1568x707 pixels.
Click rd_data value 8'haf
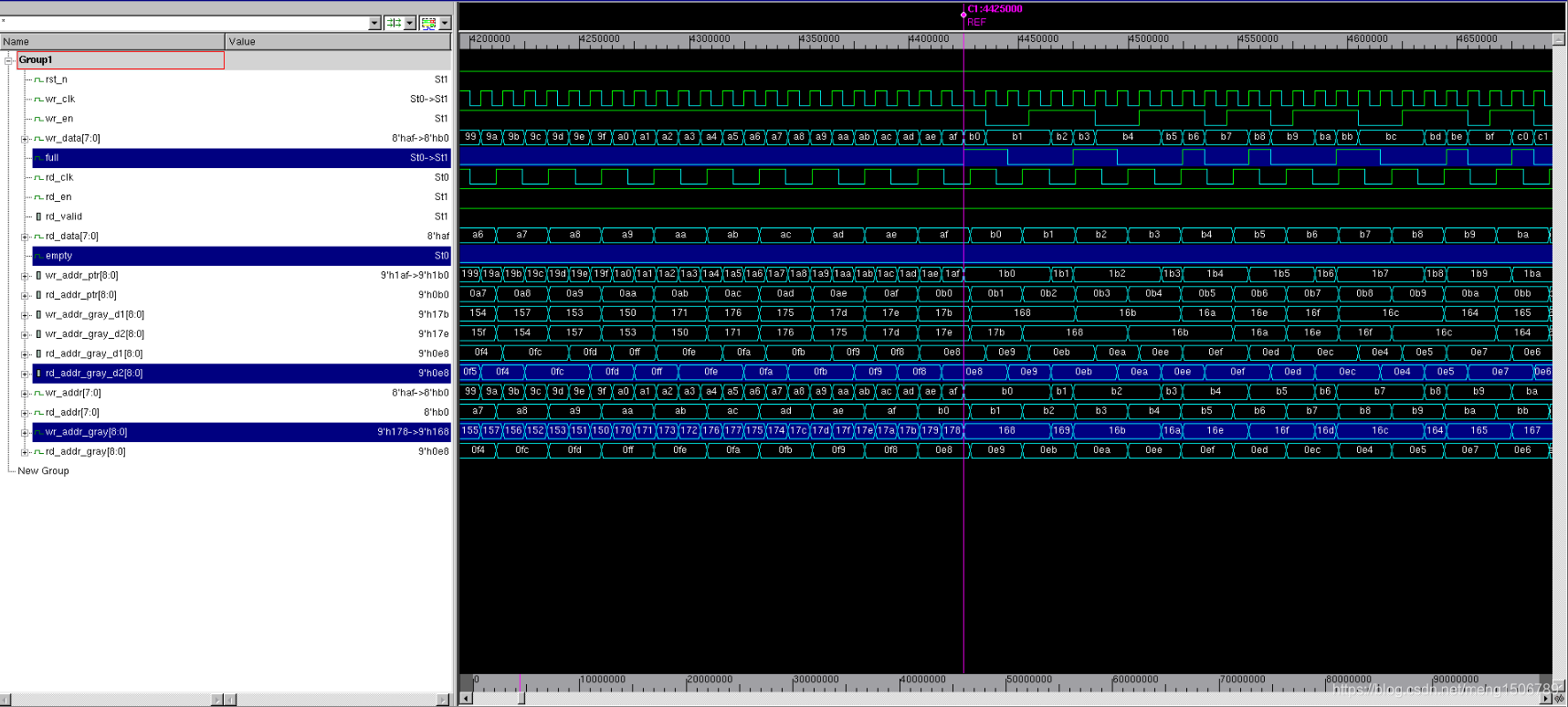click(437, 237)
